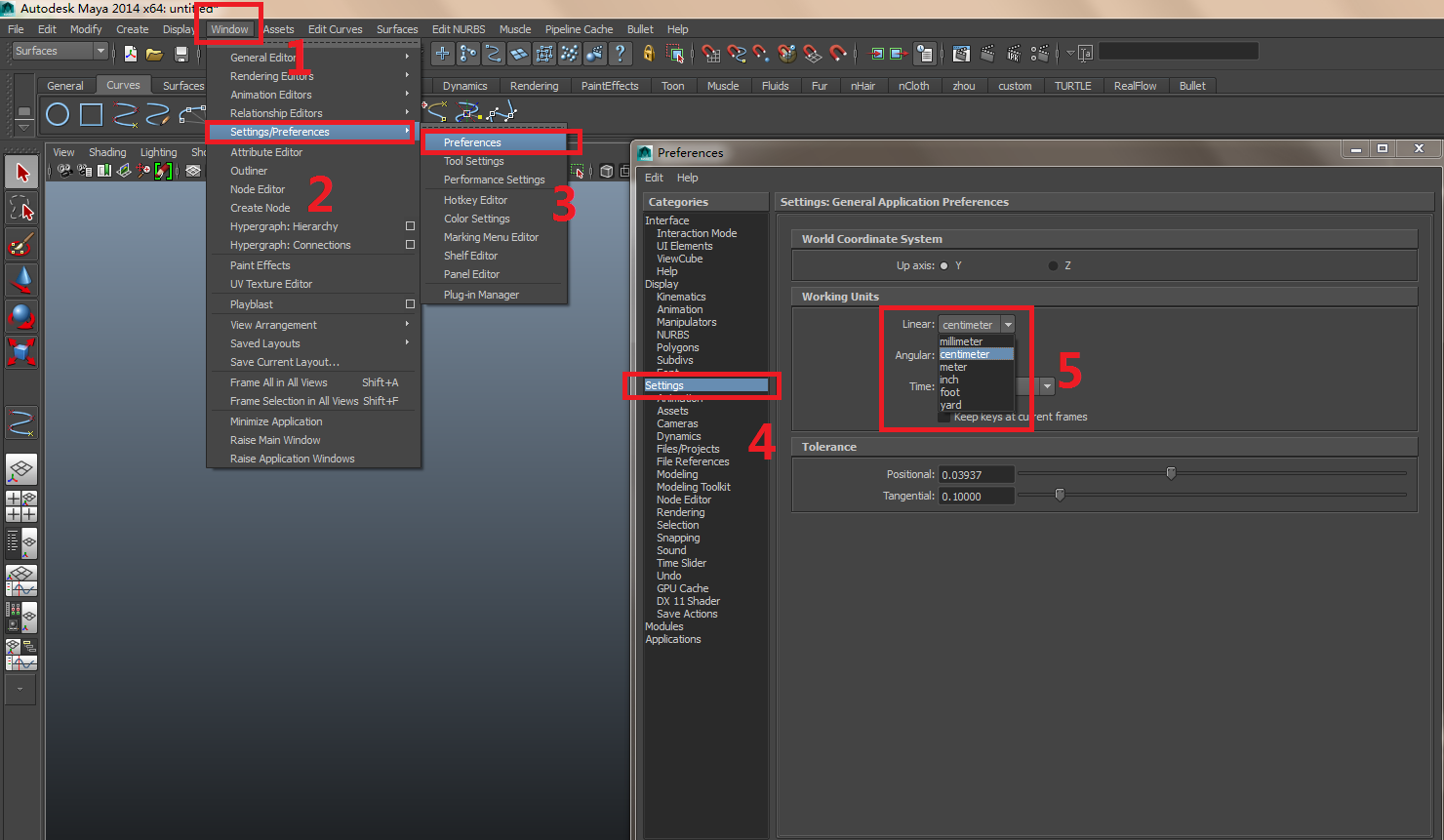1444x840 pixels.
Task: Expand Animation Editors submenu
Action: click(x=312, y=95)
